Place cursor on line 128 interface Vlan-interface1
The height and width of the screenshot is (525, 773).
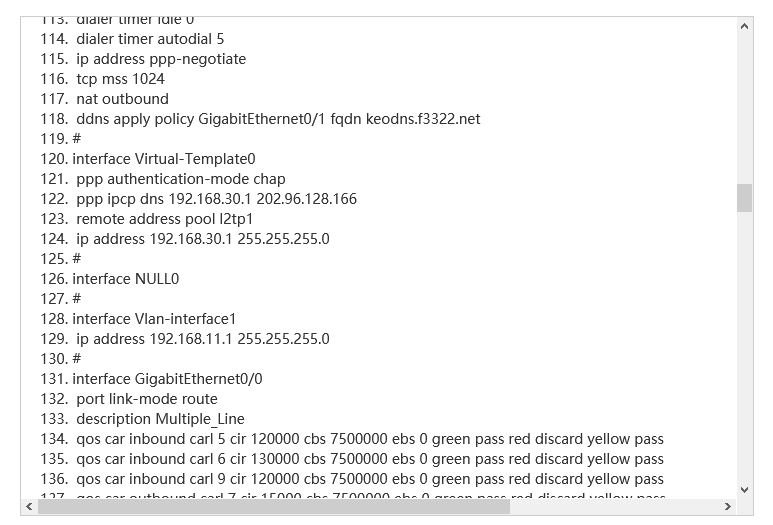coord(154,319)
